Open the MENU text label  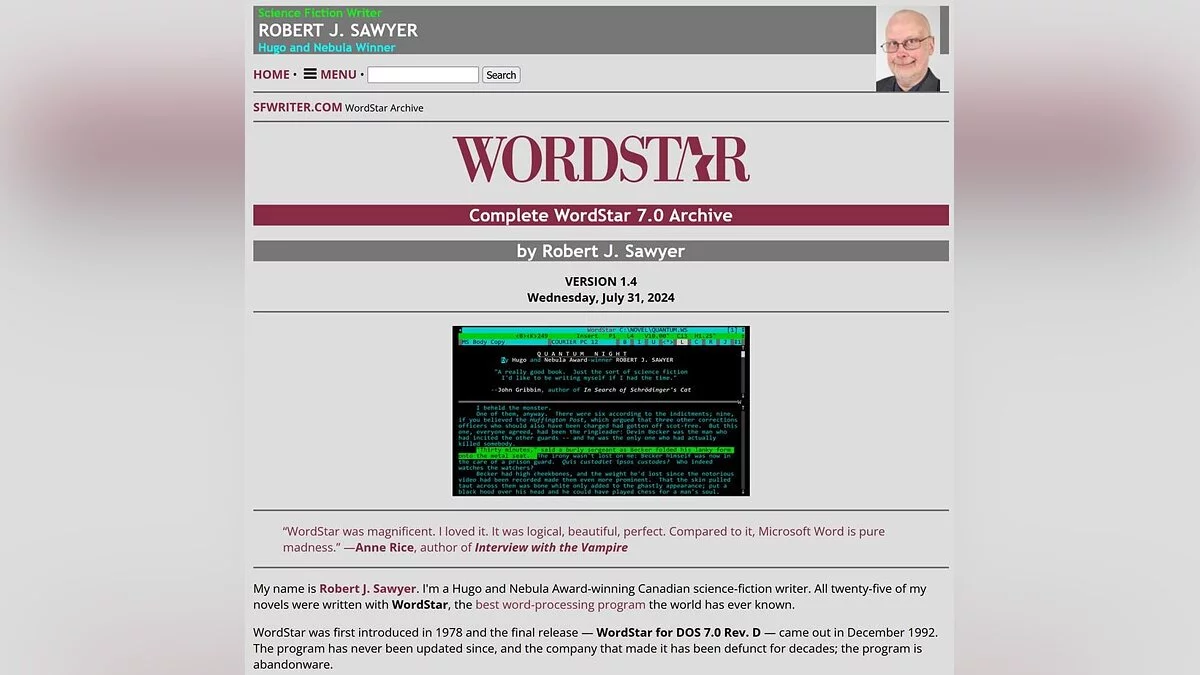pos(338,75)
